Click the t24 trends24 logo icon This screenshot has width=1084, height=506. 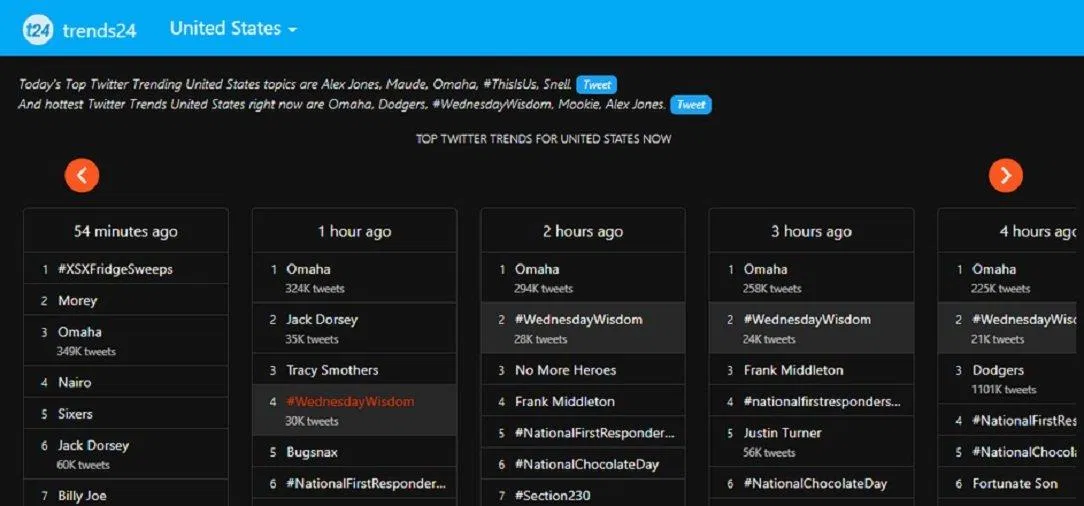point(37,30)
